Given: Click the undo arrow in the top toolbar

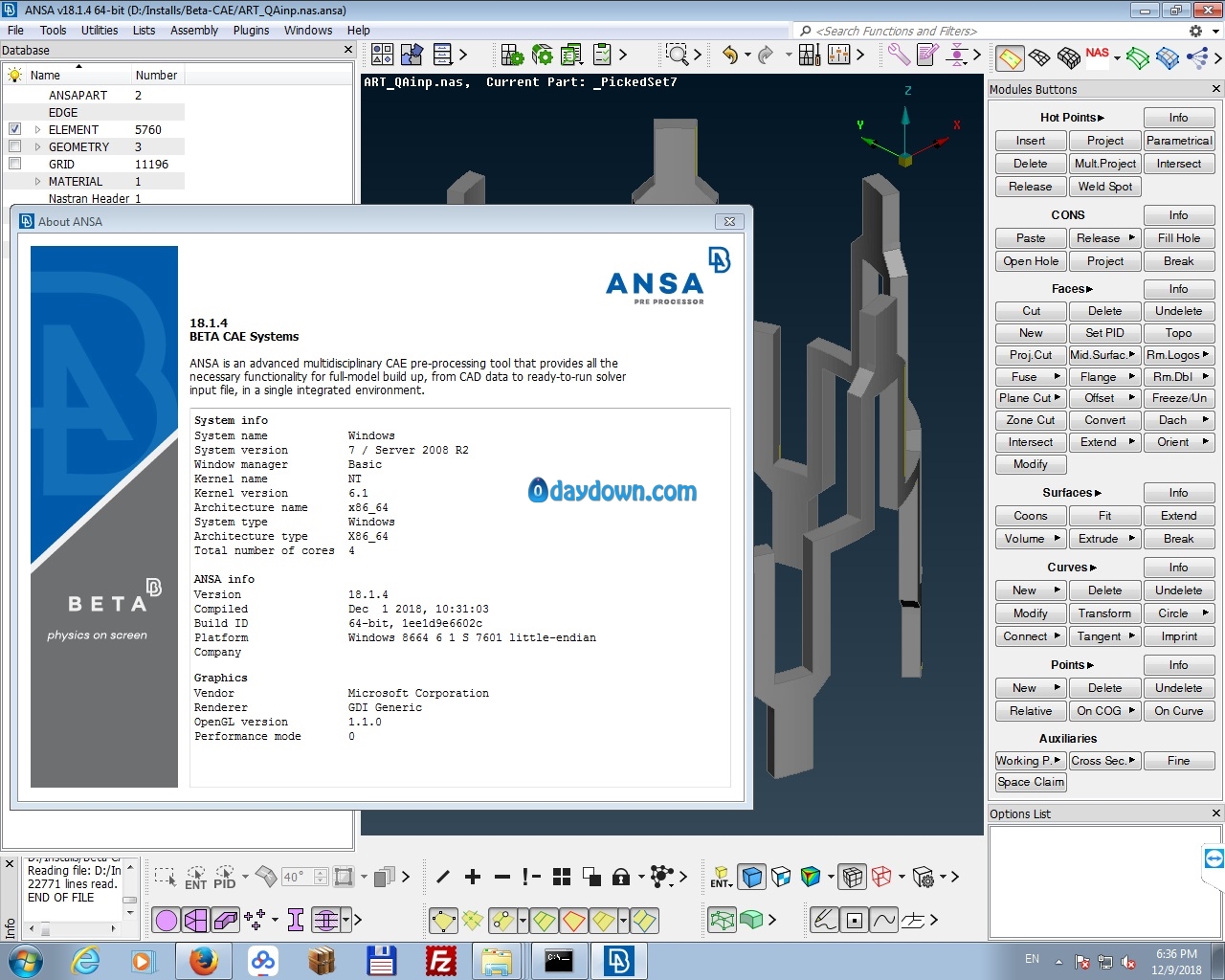Looking at the screenshot, I should pyautogui.click(x=730, y=55).
